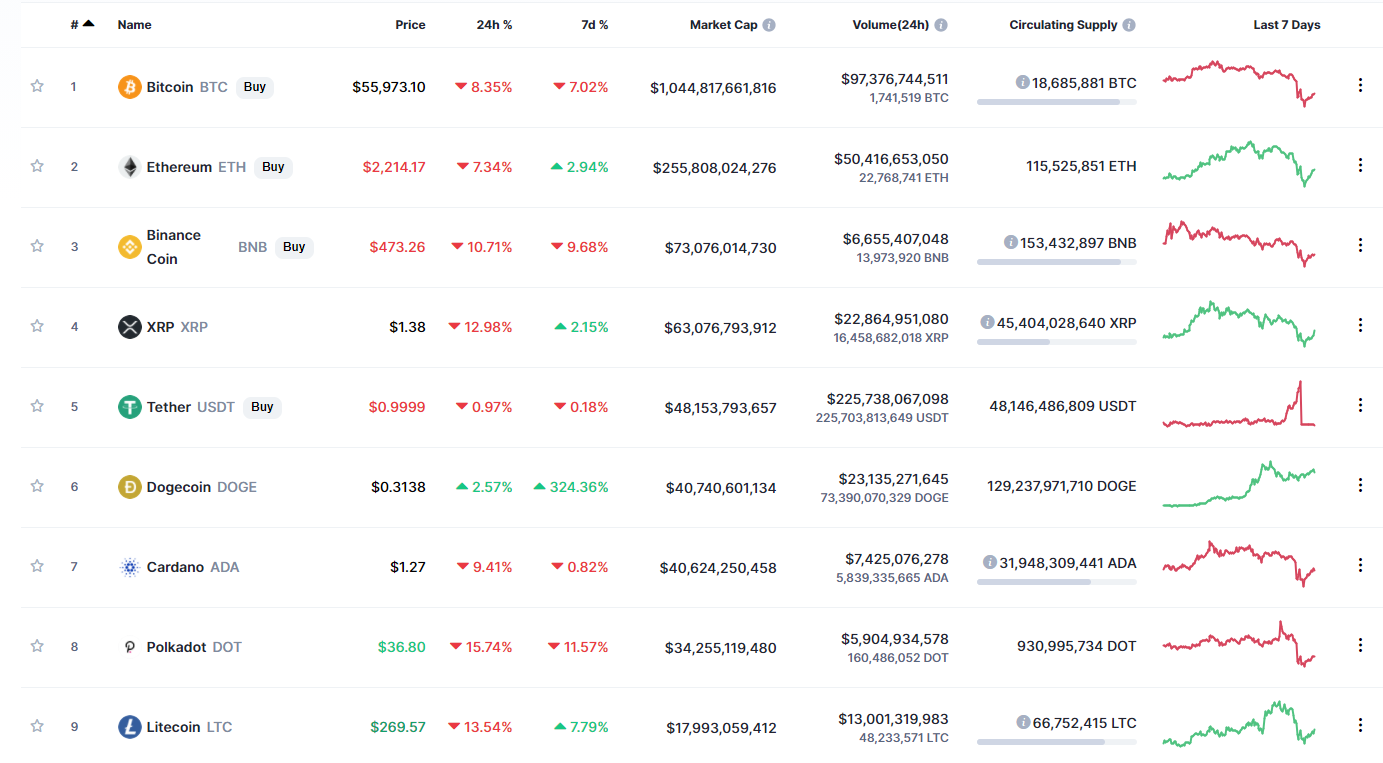Sort by the # rank column header

(81, 25)
